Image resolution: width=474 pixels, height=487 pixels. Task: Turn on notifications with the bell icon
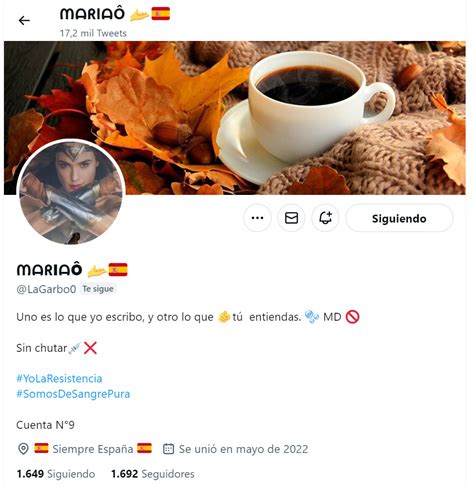[x=325, y=218]
